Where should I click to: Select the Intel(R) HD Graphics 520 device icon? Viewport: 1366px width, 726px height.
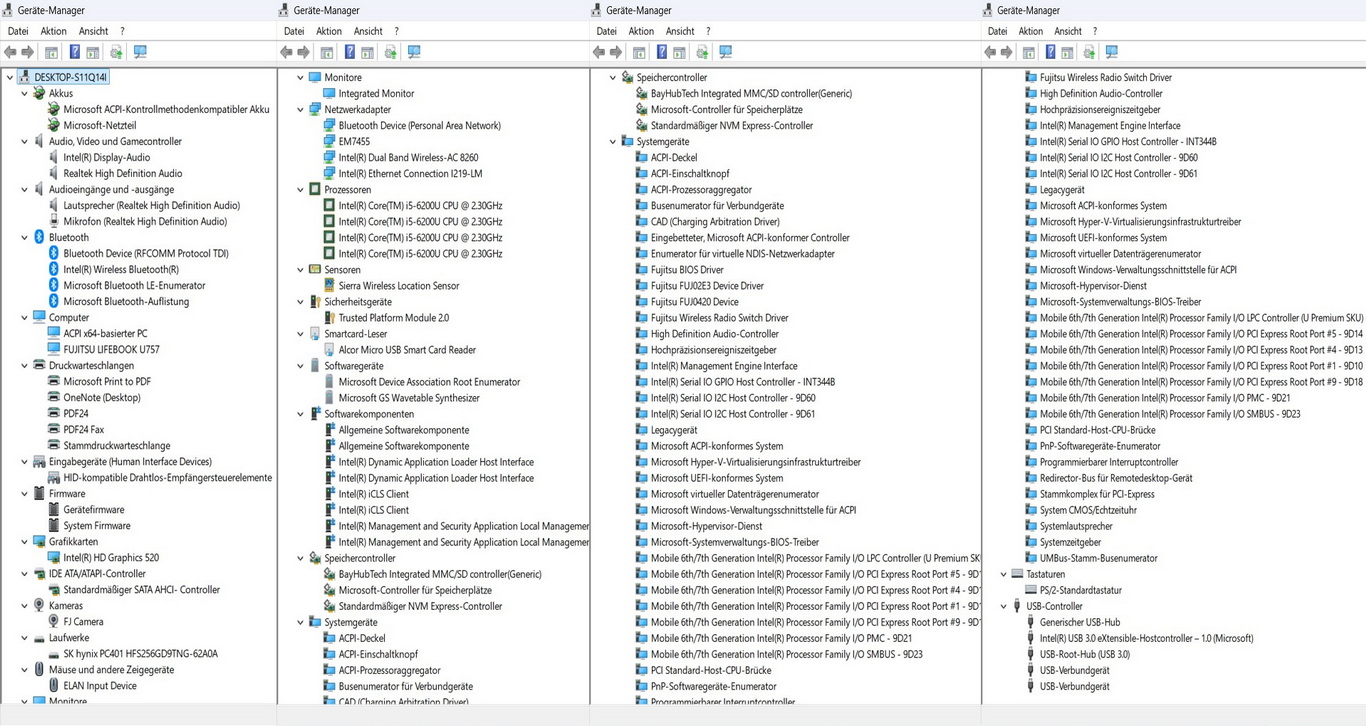click(x=54, y=558)
